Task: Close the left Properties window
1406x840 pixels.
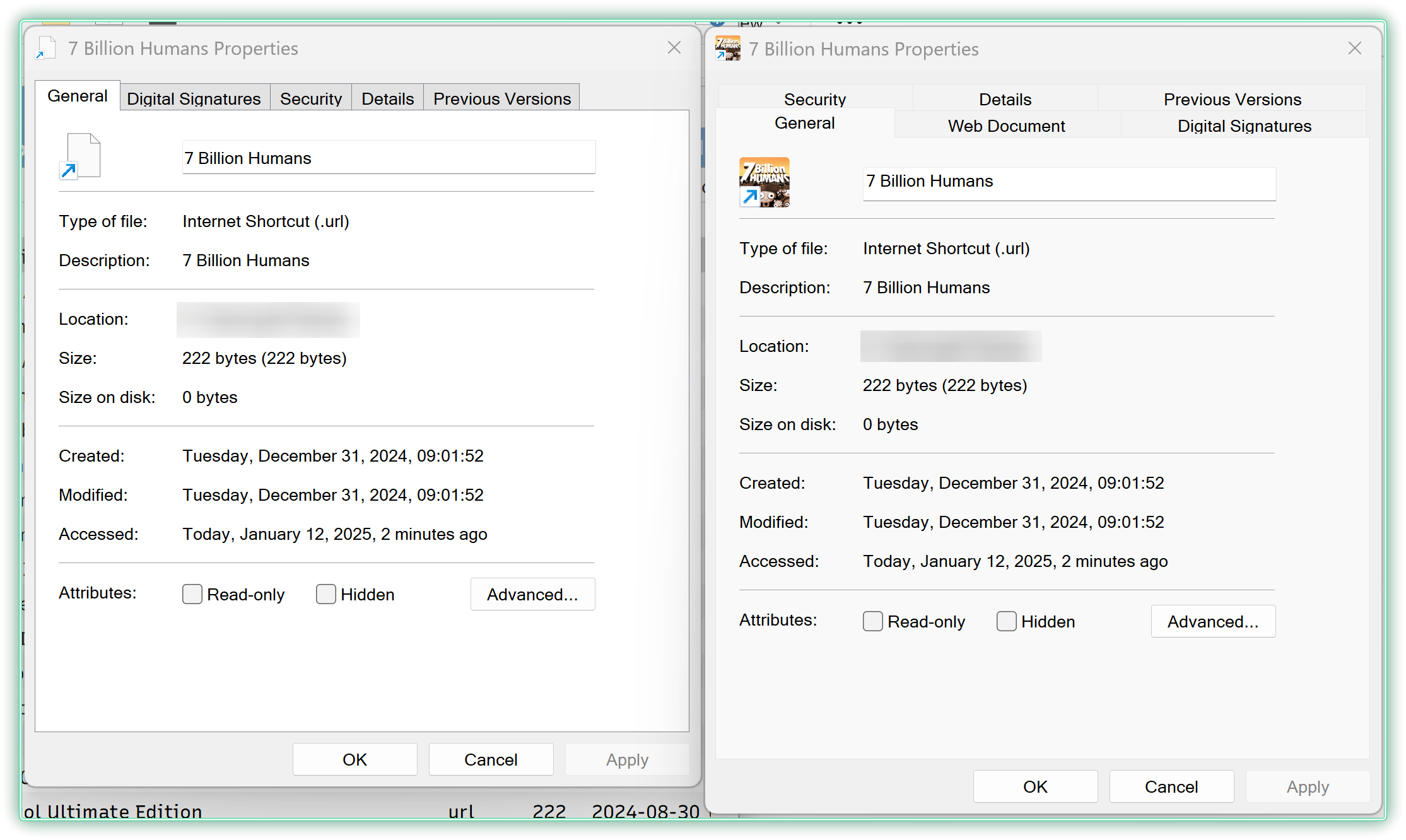Action: click(674, 48)
